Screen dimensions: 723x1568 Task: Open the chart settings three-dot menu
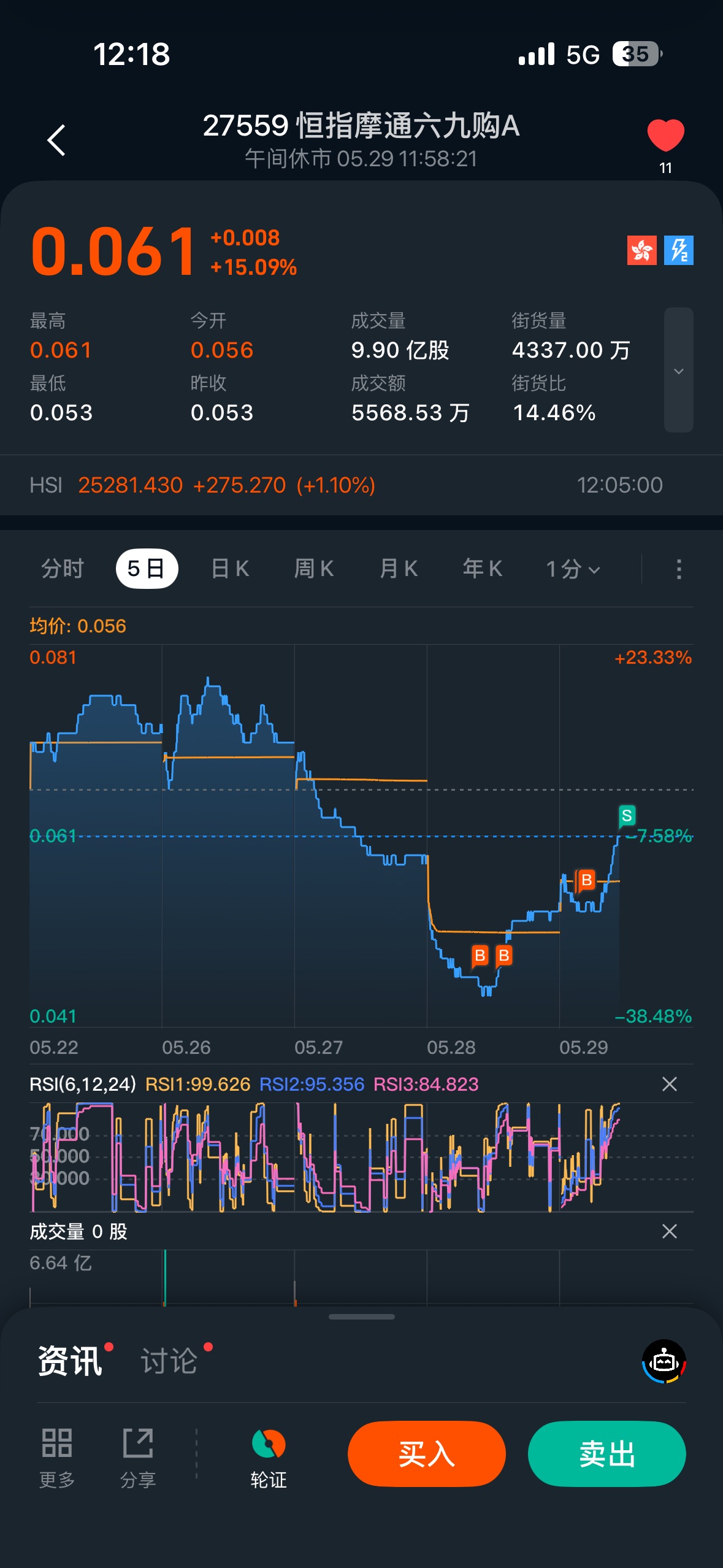678,569
